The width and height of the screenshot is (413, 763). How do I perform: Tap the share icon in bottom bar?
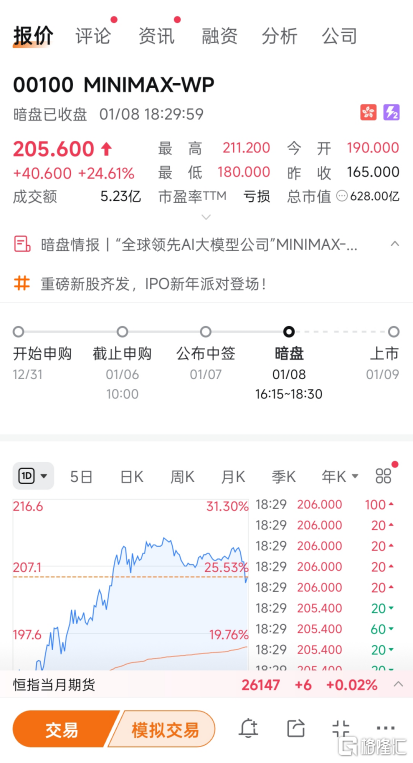[296, 728]
